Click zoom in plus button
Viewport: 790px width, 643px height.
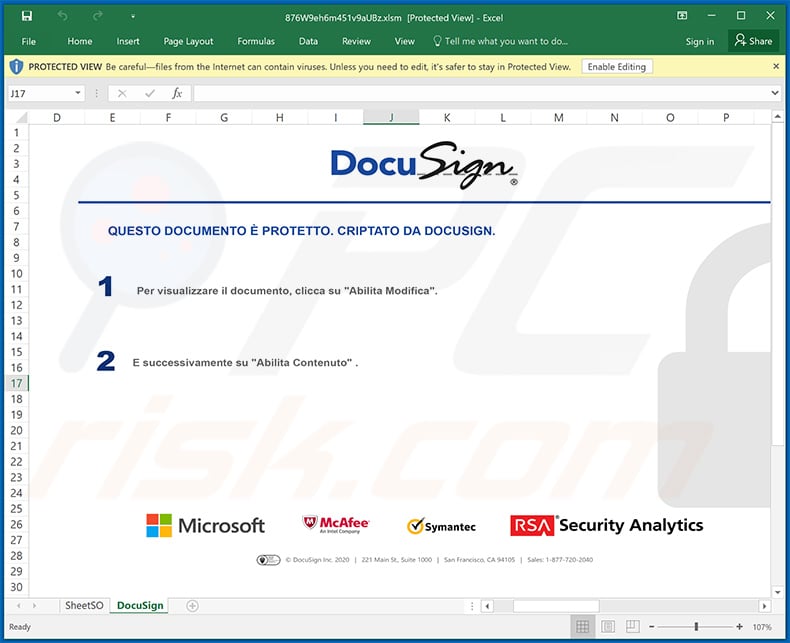coord(739,627)
